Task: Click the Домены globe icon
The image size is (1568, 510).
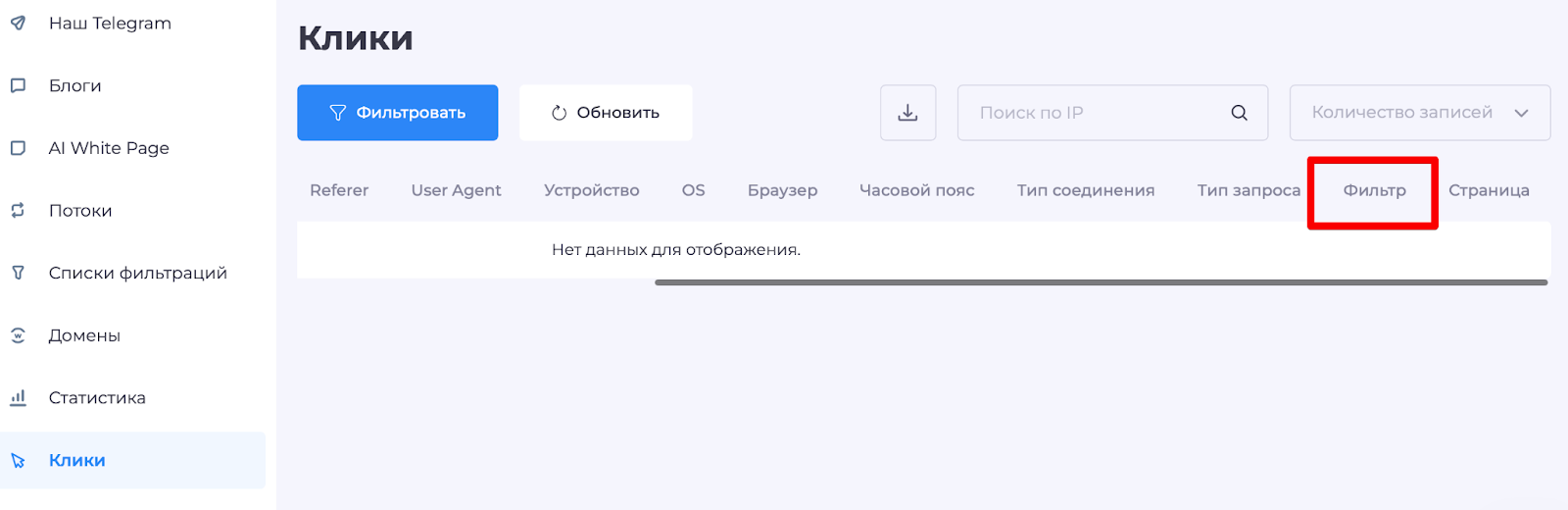Action: (x=18, y=335)
